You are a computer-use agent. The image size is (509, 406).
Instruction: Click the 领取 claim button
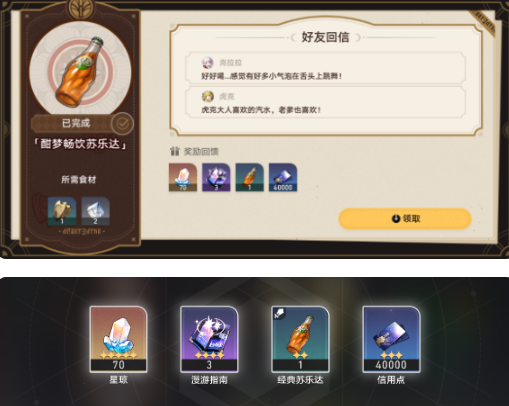coord(405,219)
